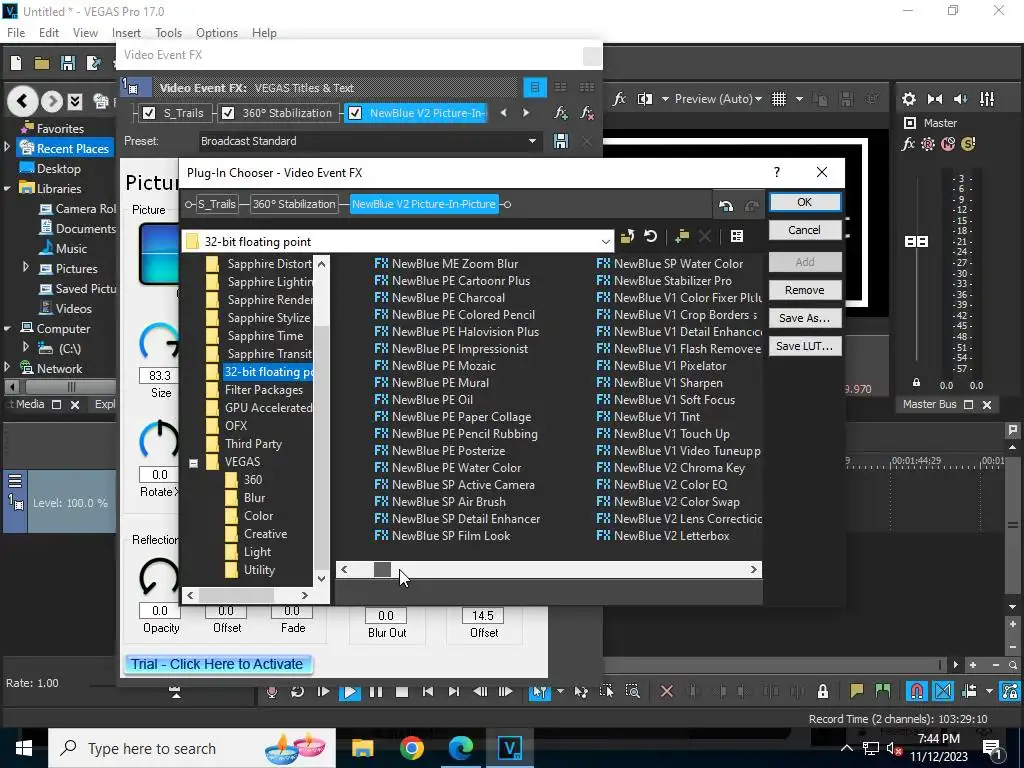Click the preview overlays grid icon
Screen dimensions: 1024x768
[778, 99]
